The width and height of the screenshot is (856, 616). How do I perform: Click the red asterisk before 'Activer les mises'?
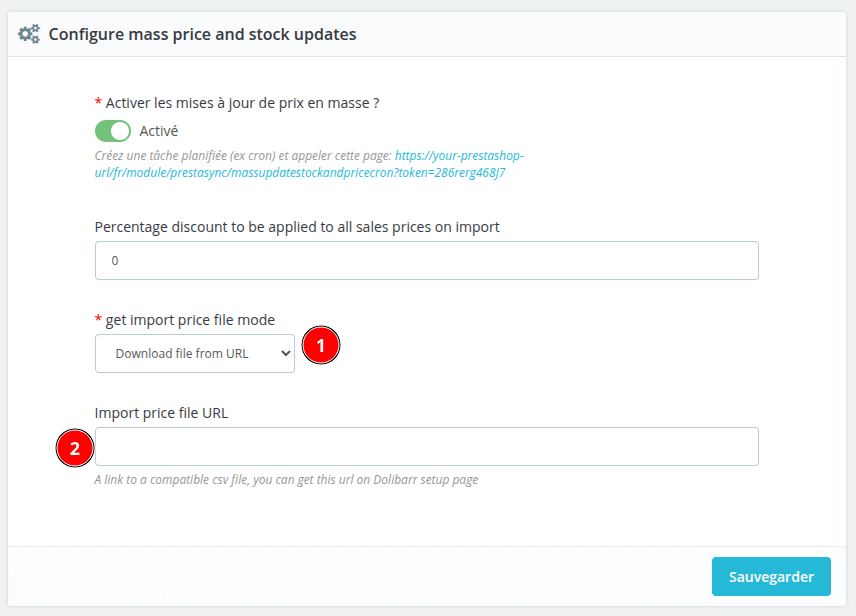pyautogui.click(x=98, y=103)
